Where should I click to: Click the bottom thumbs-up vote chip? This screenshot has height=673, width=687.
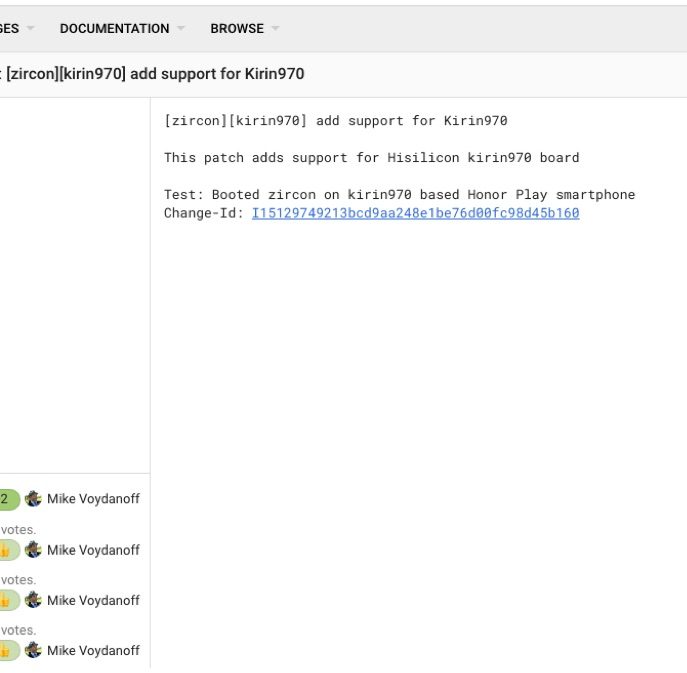click(x=8, y=650)
